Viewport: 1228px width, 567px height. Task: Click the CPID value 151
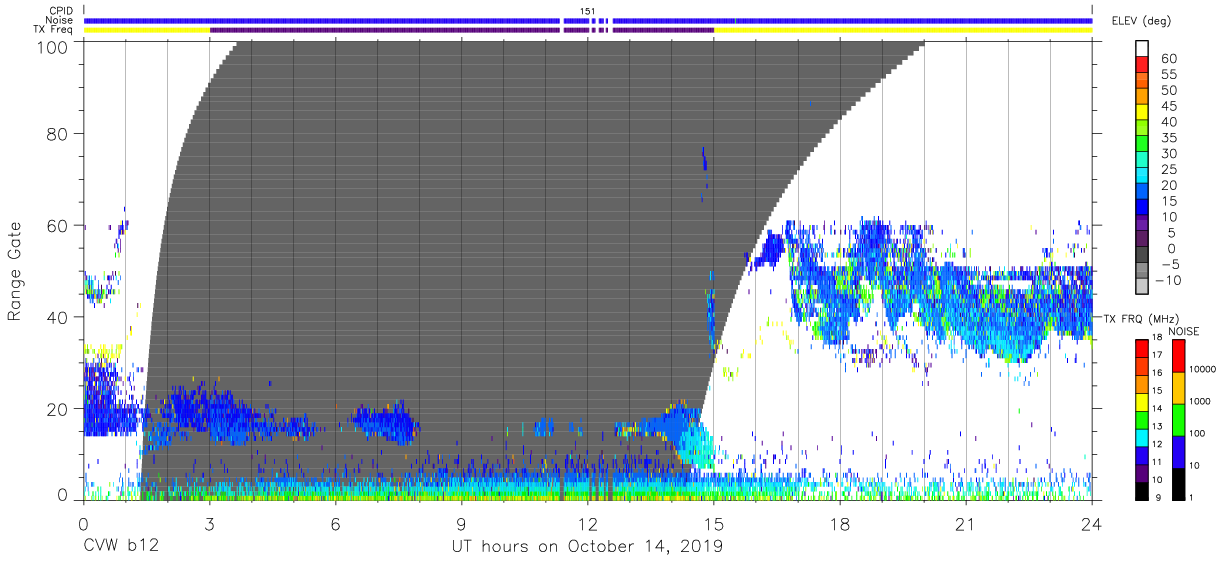click(x=588, y=11)
